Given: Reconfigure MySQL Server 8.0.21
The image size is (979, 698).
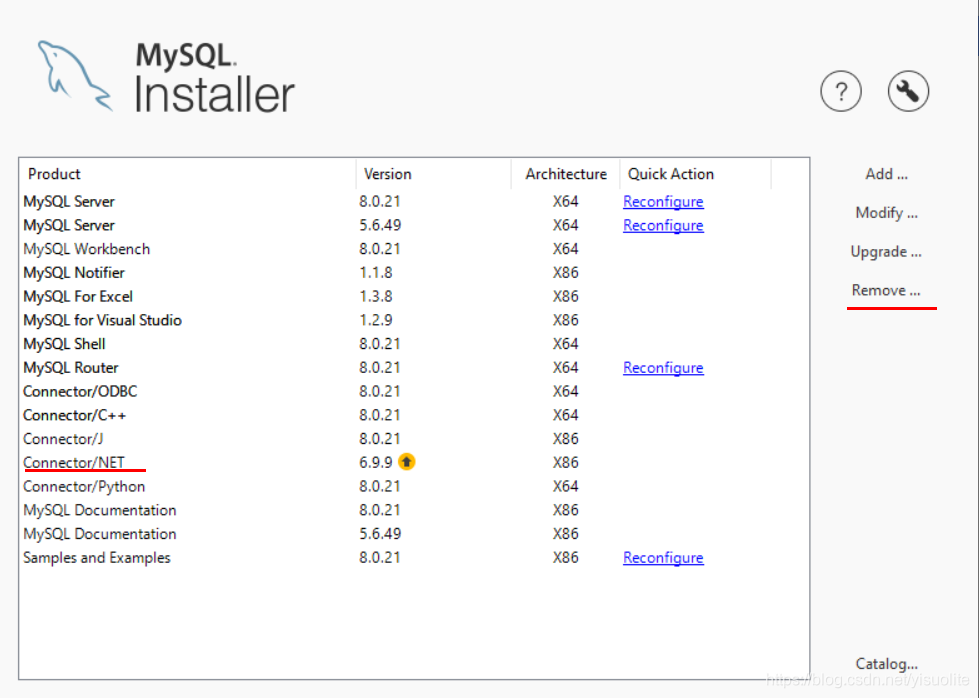Looking at the screenshot, I should [x=663, y=202].
